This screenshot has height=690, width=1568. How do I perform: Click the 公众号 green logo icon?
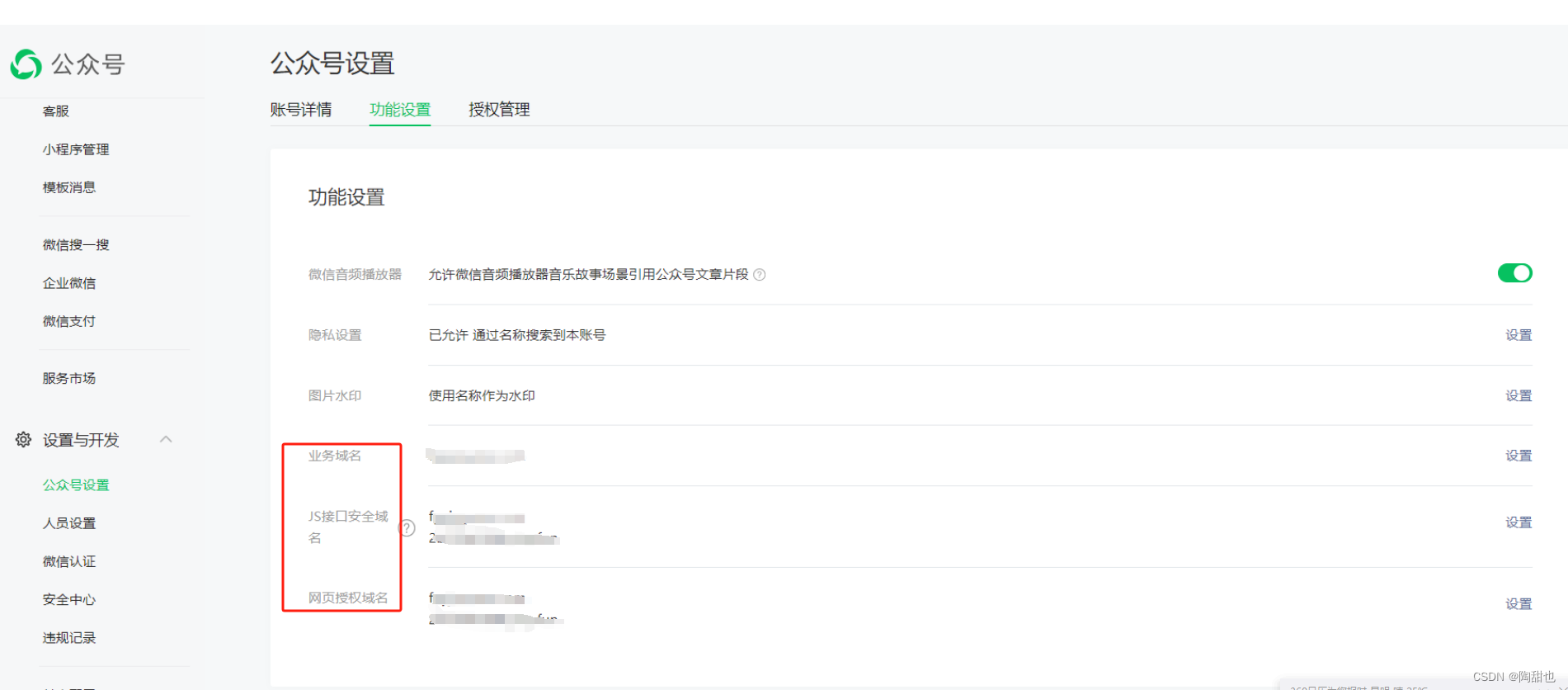pos(26,64)
